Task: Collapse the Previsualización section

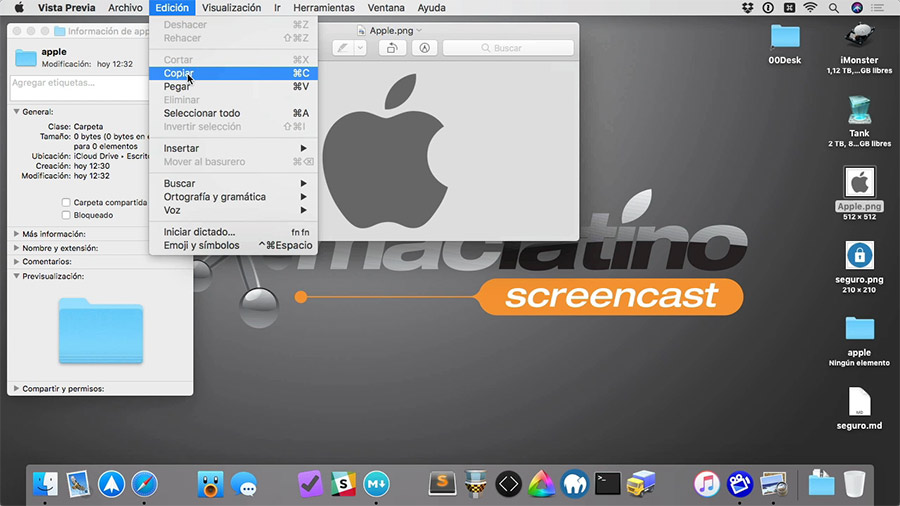Action: [x=16, y=276]
